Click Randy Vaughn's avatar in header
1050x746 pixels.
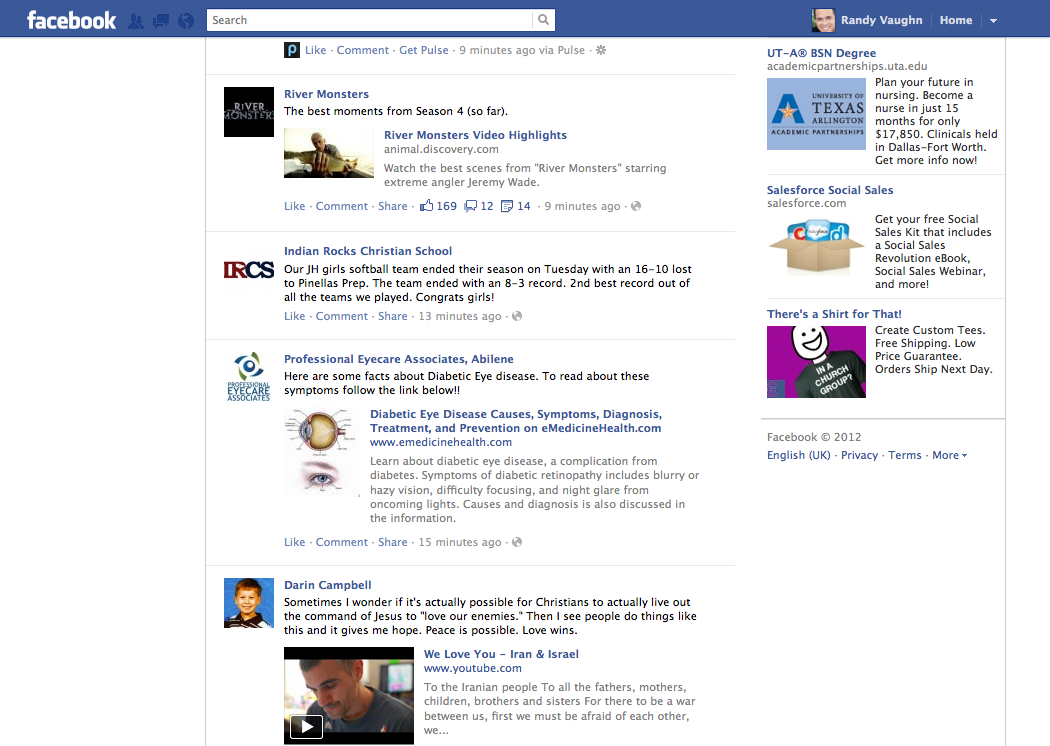click(x=823, y=20)
